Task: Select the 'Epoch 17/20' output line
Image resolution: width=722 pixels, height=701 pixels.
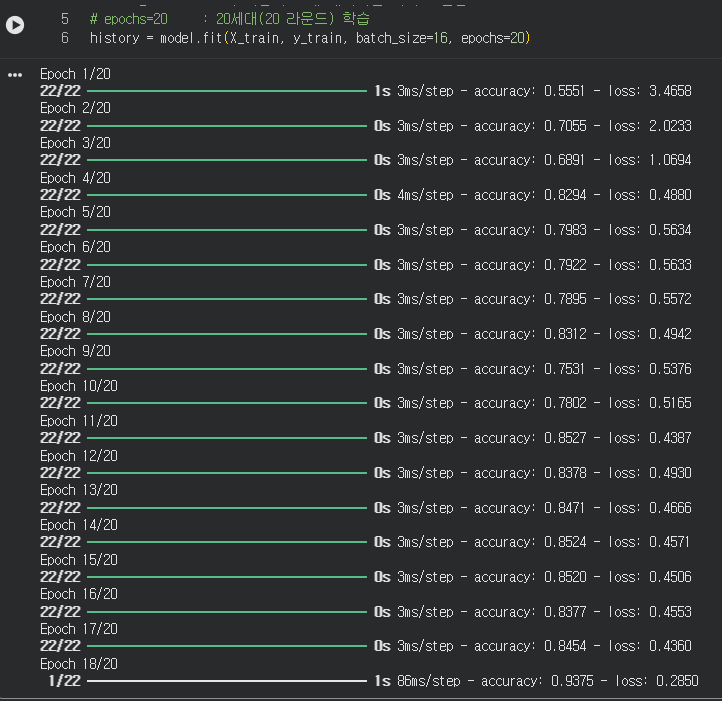Action: point(79,629)
